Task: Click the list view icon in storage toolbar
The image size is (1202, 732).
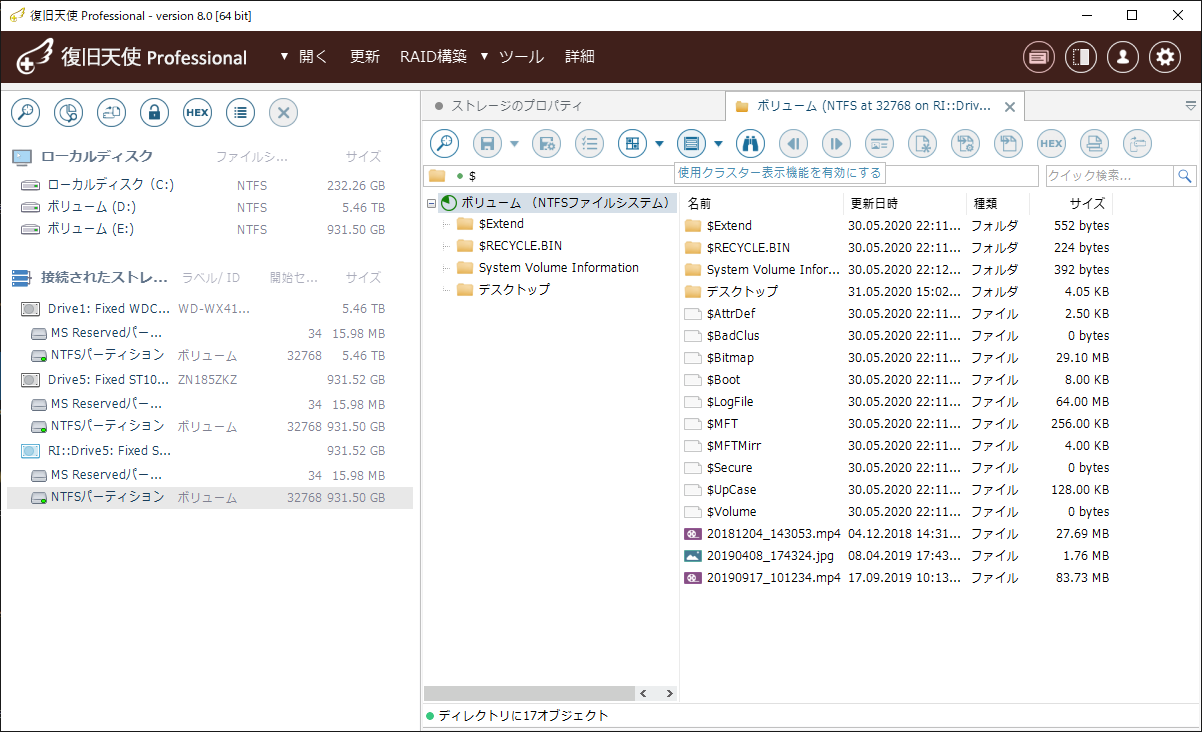Action: pos(240,113)
